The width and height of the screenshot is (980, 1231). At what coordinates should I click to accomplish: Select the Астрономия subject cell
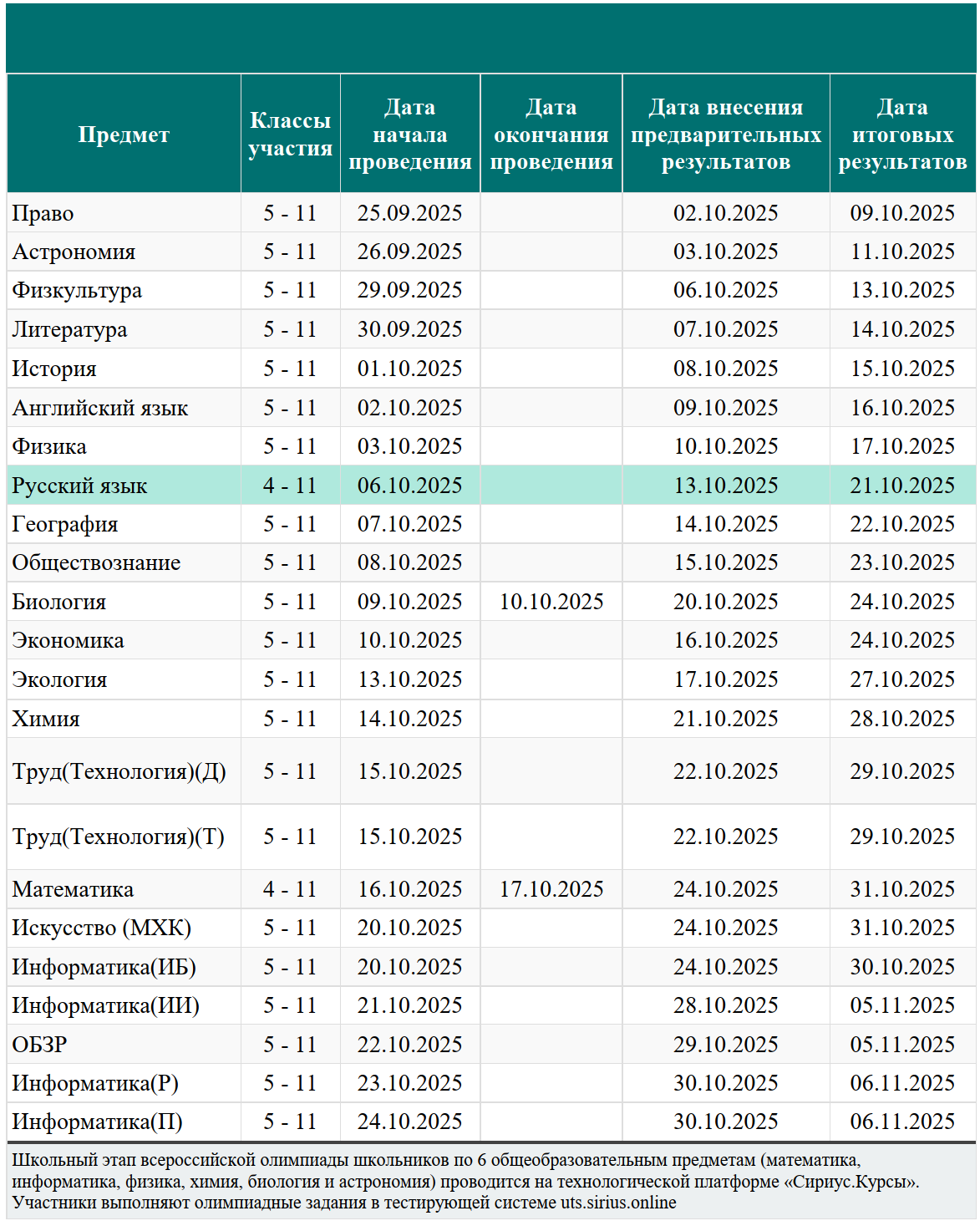point(124,252)
